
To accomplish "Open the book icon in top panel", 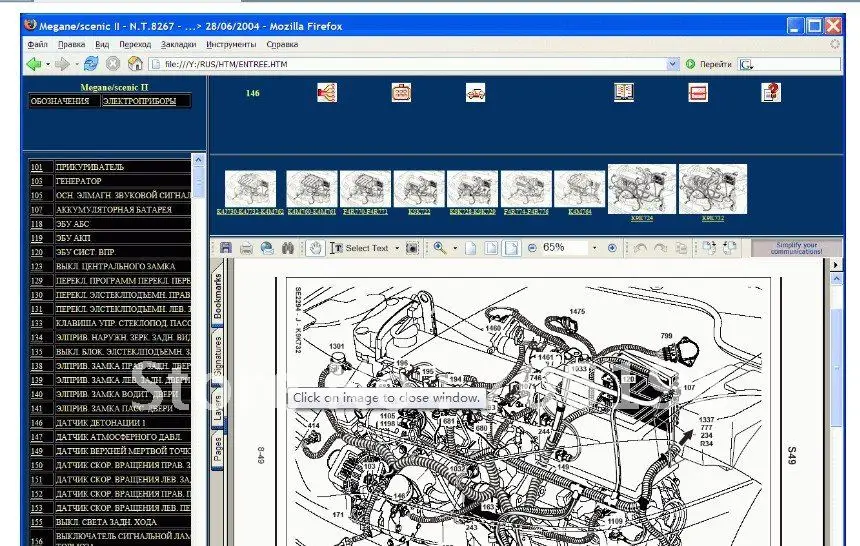I will point(624,92).
